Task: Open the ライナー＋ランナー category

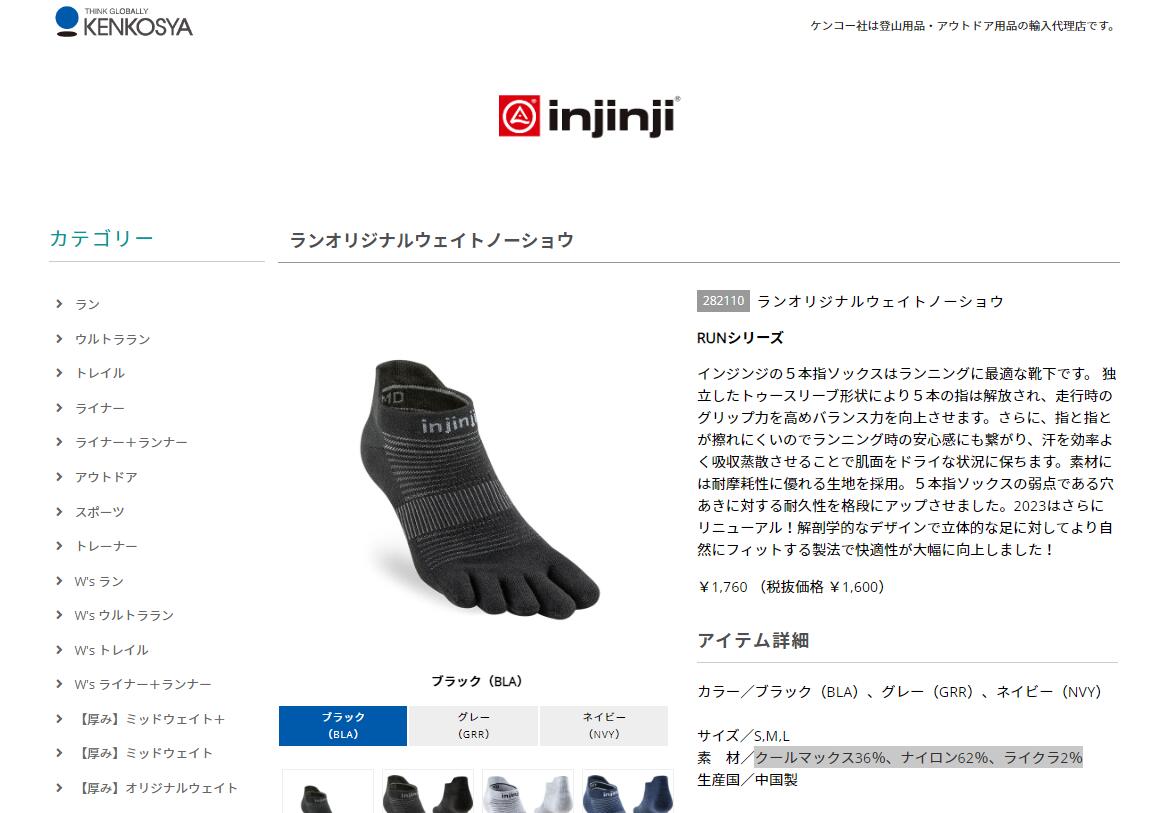Action: [131, 443]
